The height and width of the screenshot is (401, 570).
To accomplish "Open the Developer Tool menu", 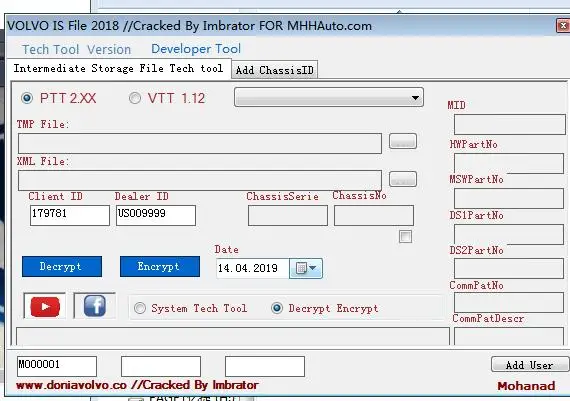I will click(x=196, y=49).
